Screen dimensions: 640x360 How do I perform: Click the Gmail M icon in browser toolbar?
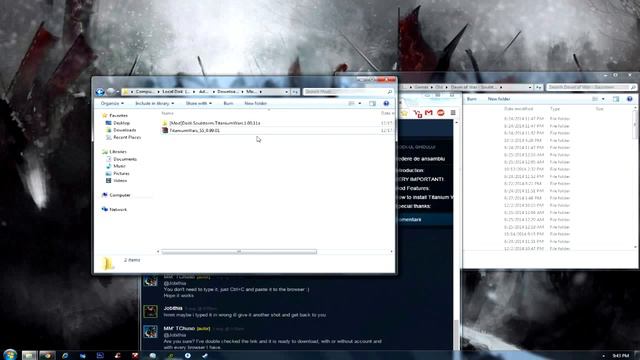[429, 113]
